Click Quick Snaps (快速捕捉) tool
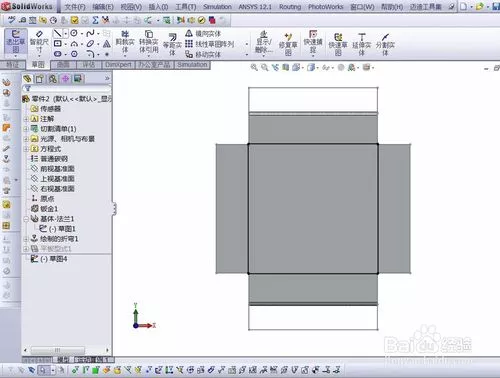Viewport: 500px width, 378px height. pyautogui.click(x=313, y=41)
